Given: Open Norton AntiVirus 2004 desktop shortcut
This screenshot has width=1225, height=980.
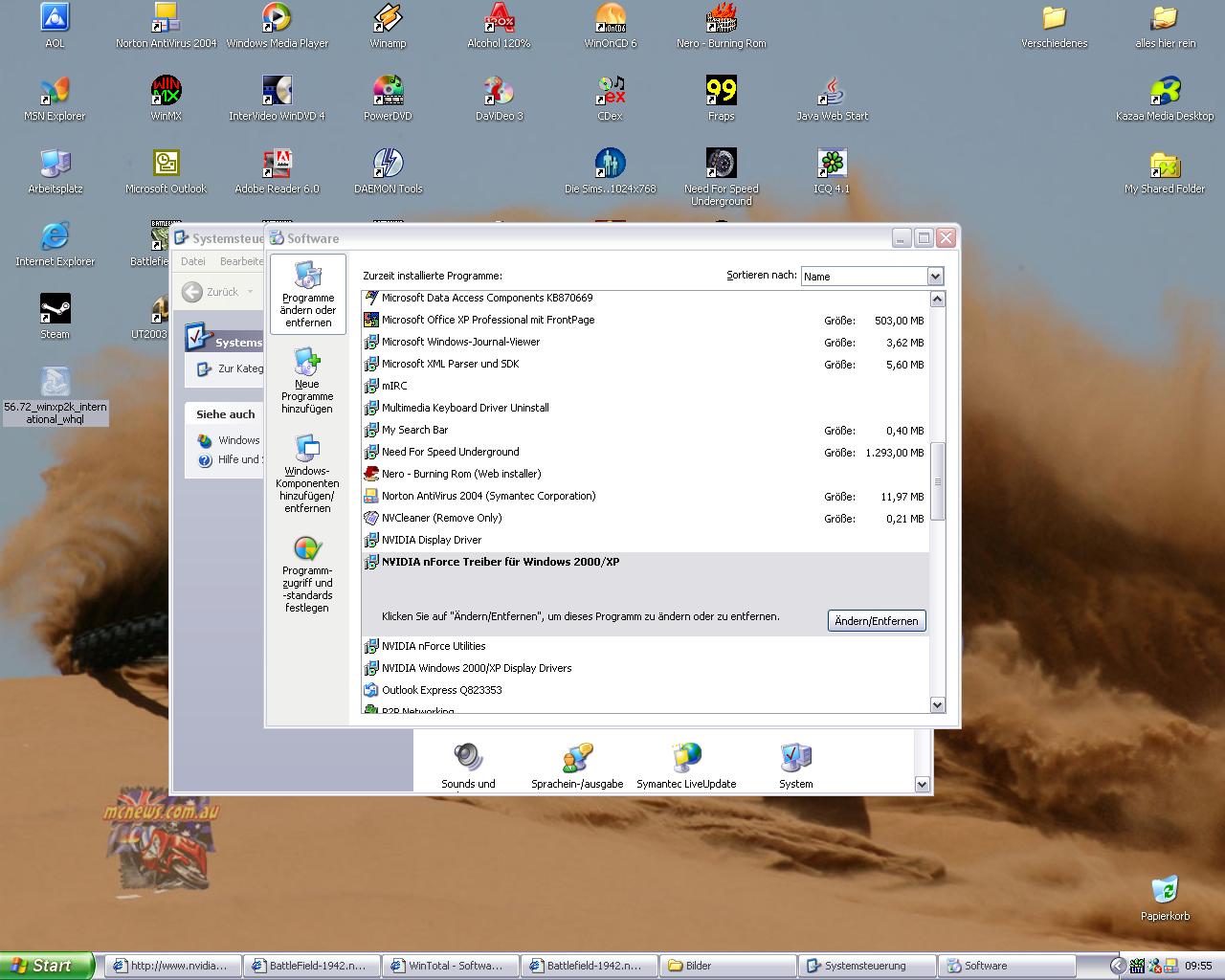Looking at the screenshot, I should pyautogui.click(x=166, y=25).
